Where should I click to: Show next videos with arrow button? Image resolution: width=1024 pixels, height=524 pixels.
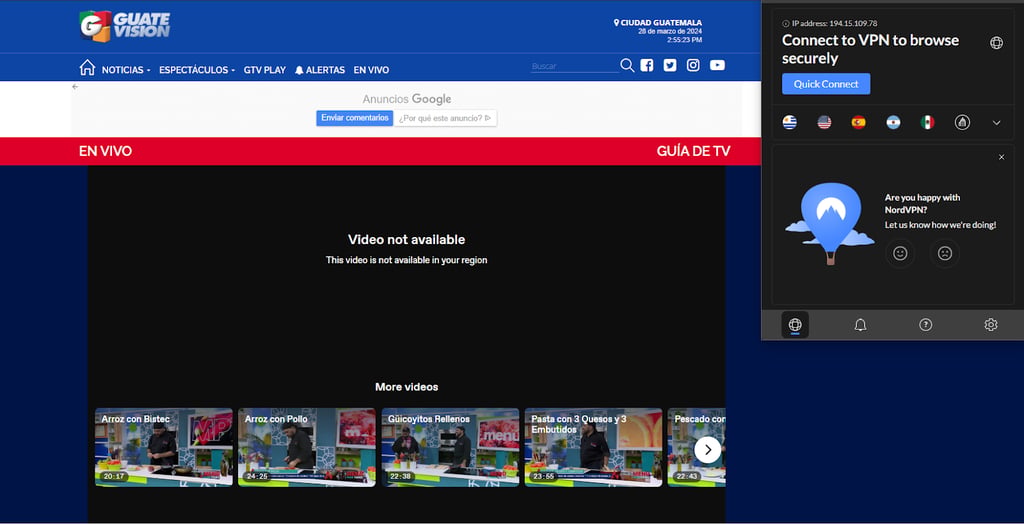(x=707, y=450)
